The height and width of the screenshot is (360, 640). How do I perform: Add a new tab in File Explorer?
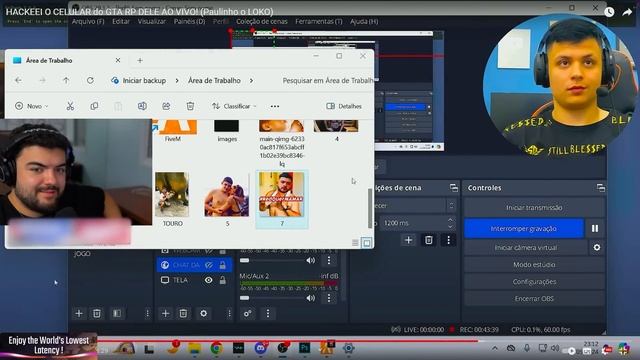(x=140, y=60)
